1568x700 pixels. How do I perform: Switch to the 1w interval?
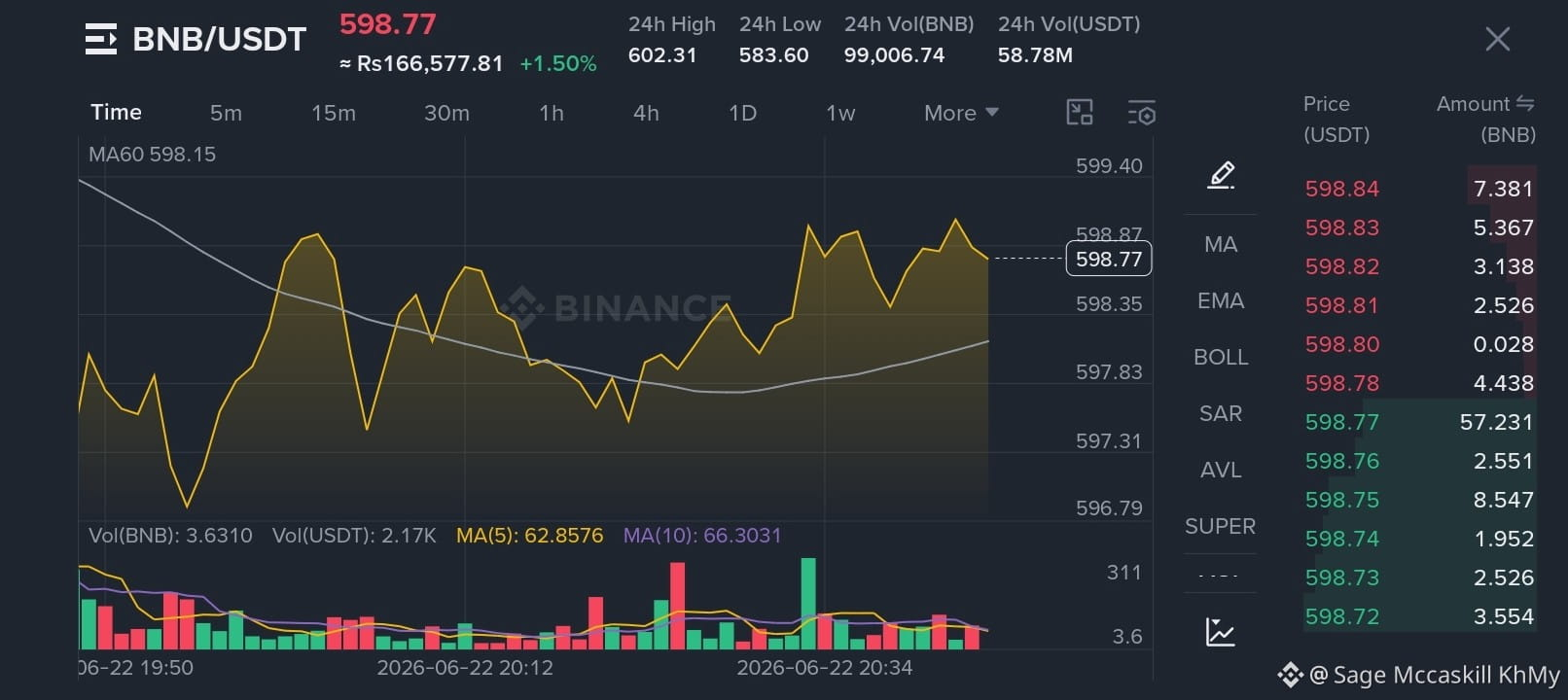pos(840,113)
